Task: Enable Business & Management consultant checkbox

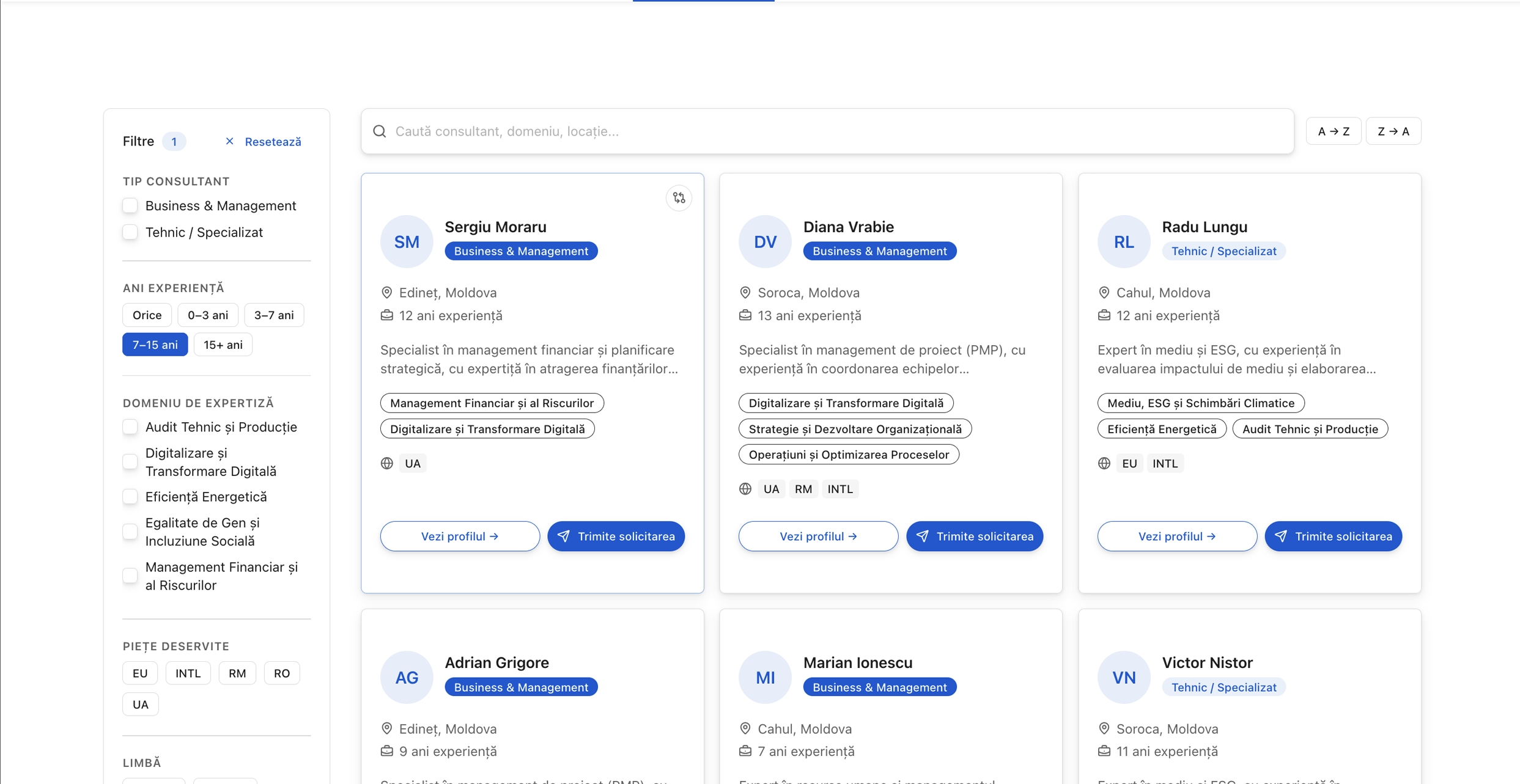Action: point(130,206)
